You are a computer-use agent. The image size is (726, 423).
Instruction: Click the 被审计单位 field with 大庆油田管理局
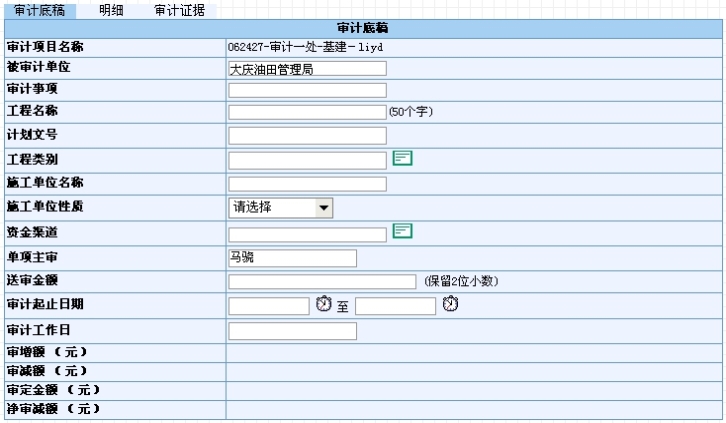(307, 69)
